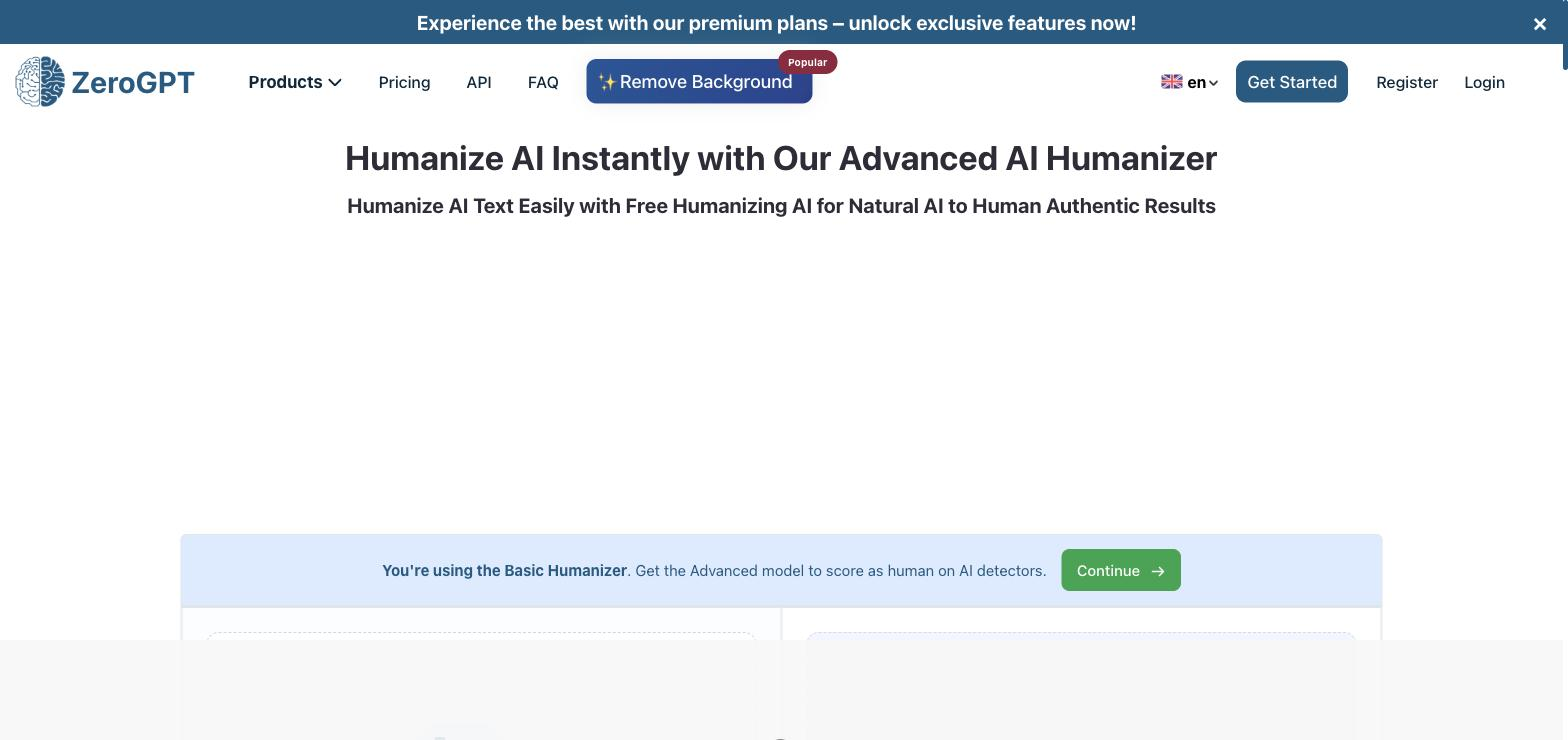
Task: Open the FAQ link
Action: point(543,82)
